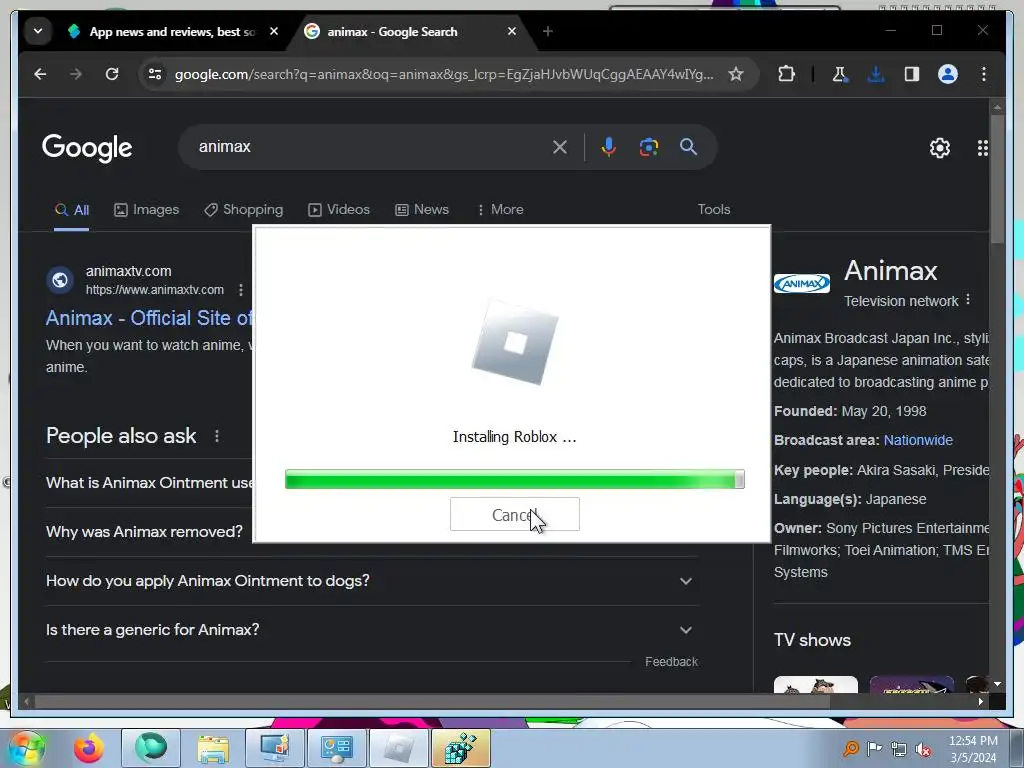
Task: Close the App news and reviews tab
Action: click(x=274, y=31)
